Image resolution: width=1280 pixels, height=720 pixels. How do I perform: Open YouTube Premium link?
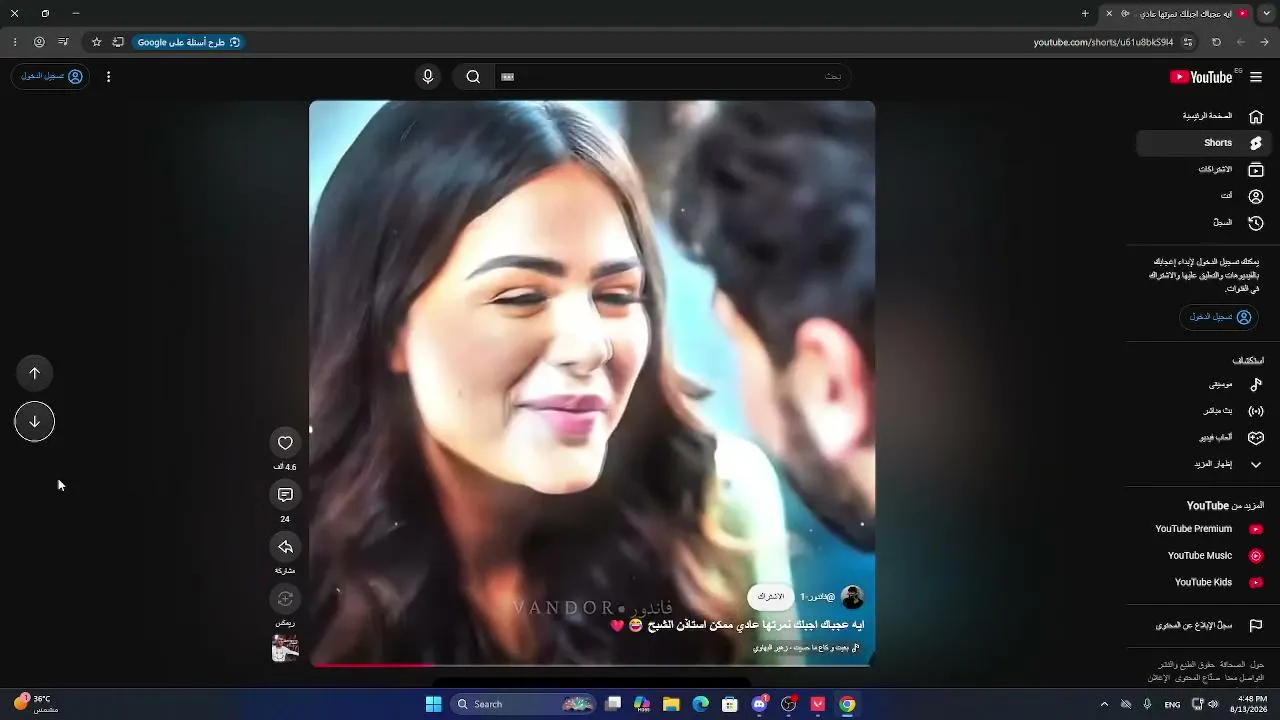click(x=1203, y=529)
